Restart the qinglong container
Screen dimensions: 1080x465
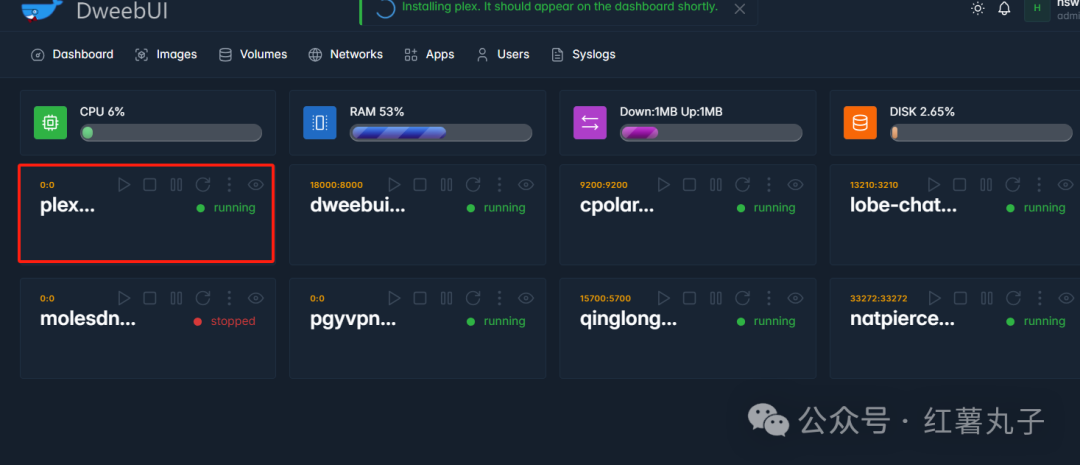742,298
